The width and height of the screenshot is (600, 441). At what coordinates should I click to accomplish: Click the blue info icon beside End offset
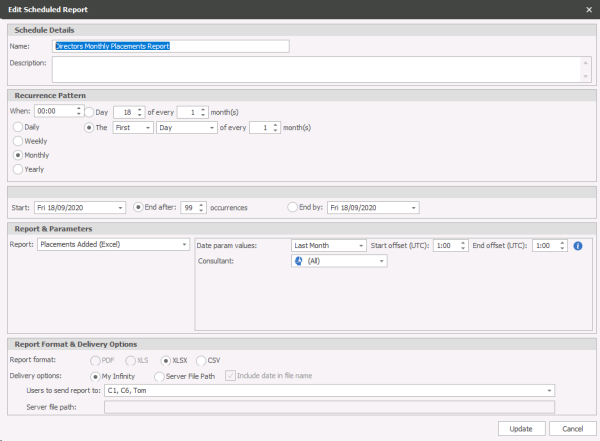578,245
